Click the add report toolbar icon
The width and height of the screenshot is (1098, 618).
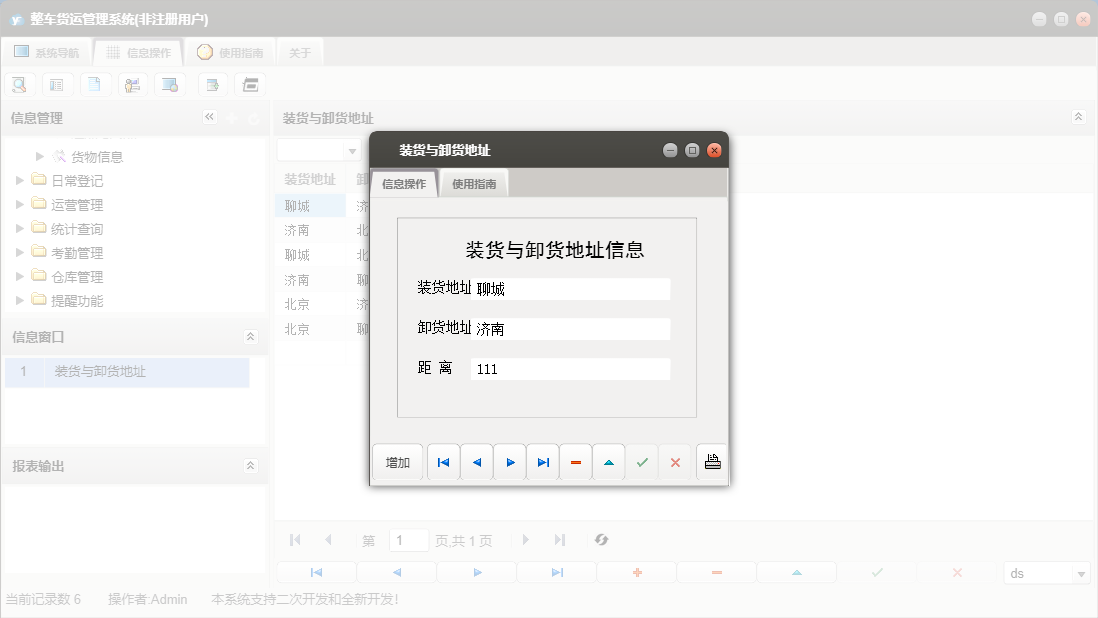click(212, 84)
